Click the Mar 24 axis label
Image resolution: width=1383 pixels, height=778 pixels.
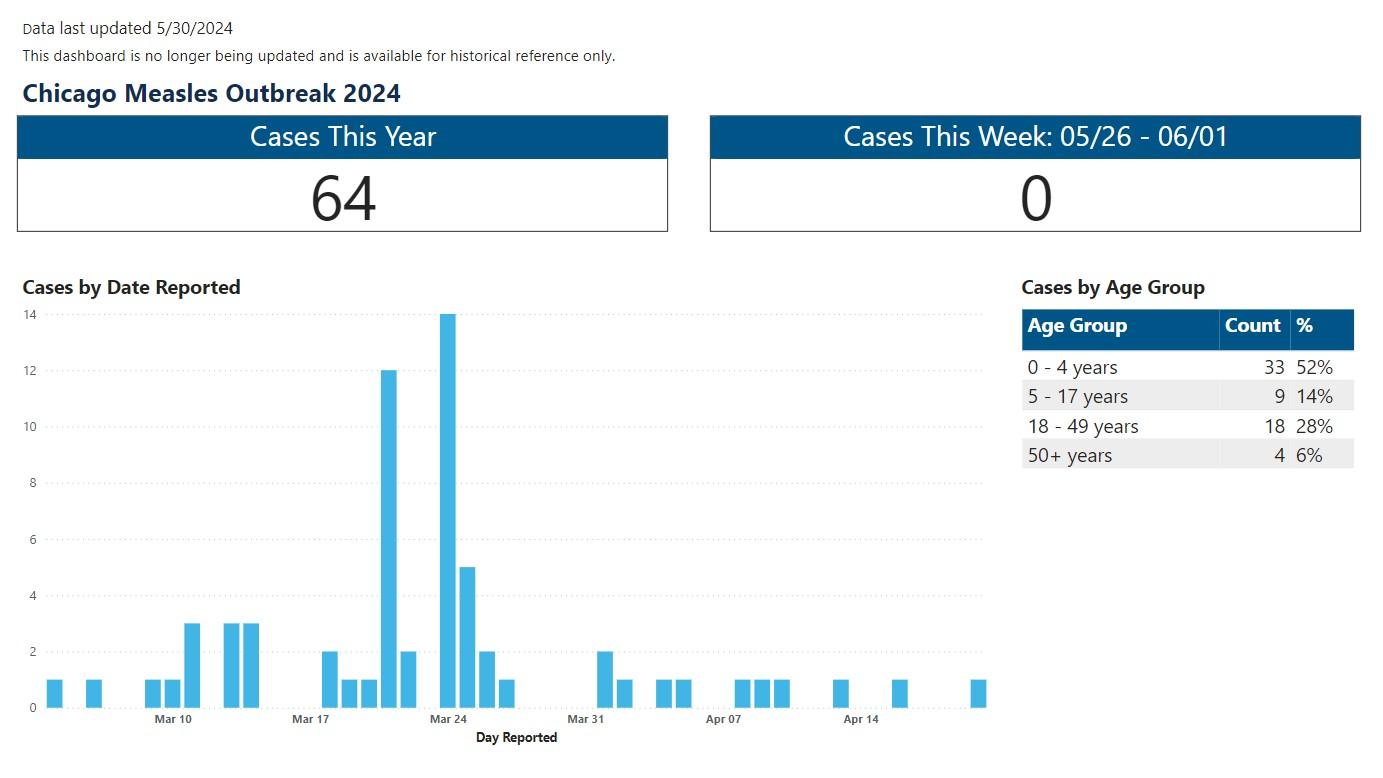tap(448, 719)
